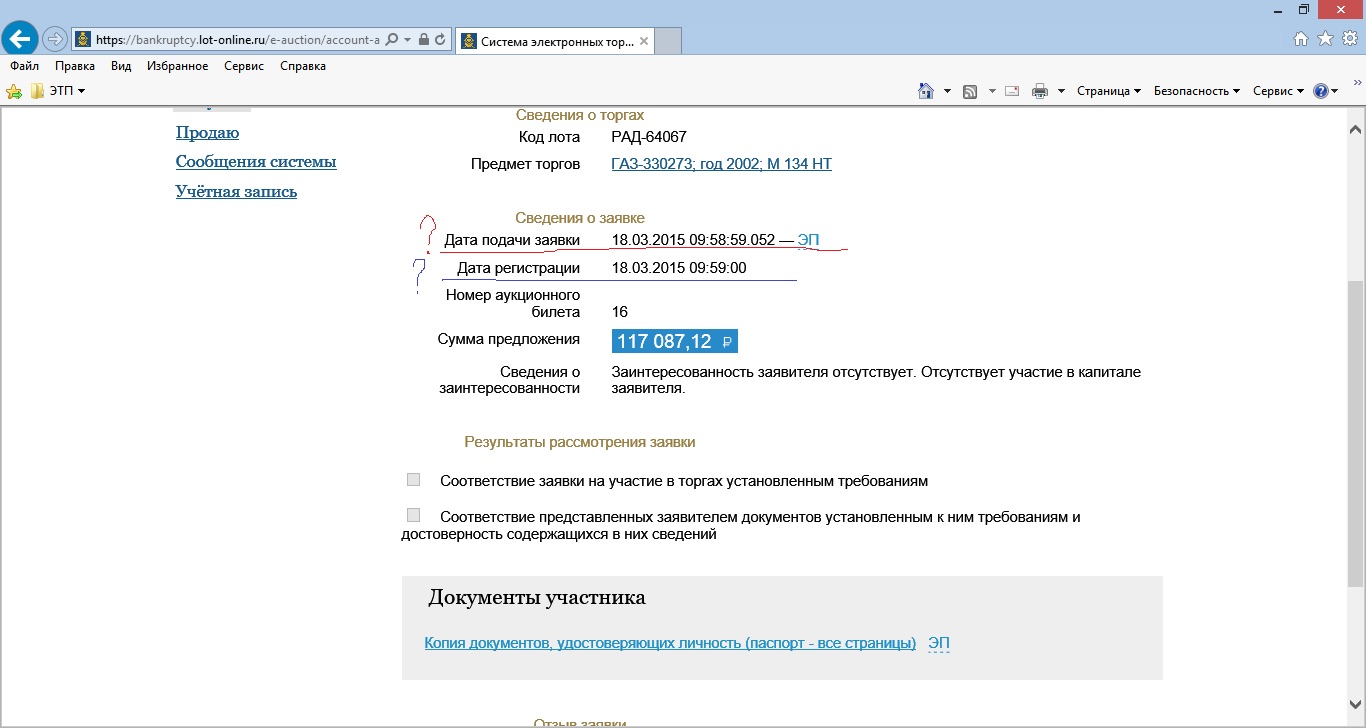Image resolution: width=1366 pixels, height=728 pixels.
Task: Click the passport copy document link
Action: 670,643
